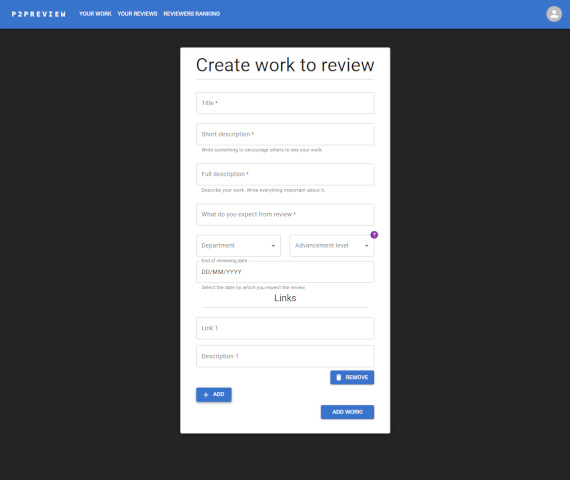Focus the Title input field

[x=285, y=103]
